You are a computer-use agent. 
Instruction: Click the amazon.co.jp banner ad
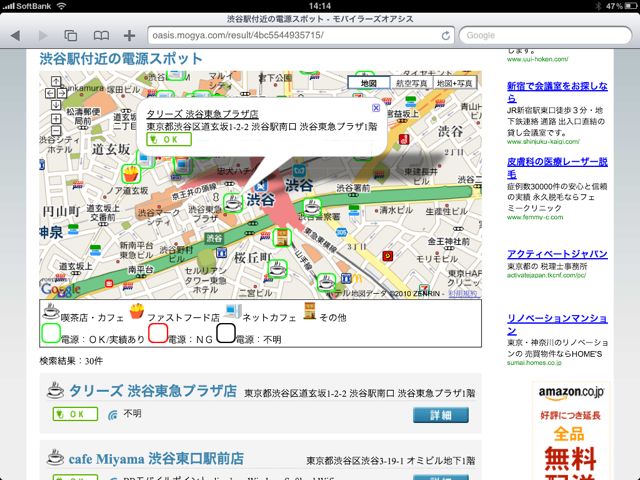[x=571, y=431]
